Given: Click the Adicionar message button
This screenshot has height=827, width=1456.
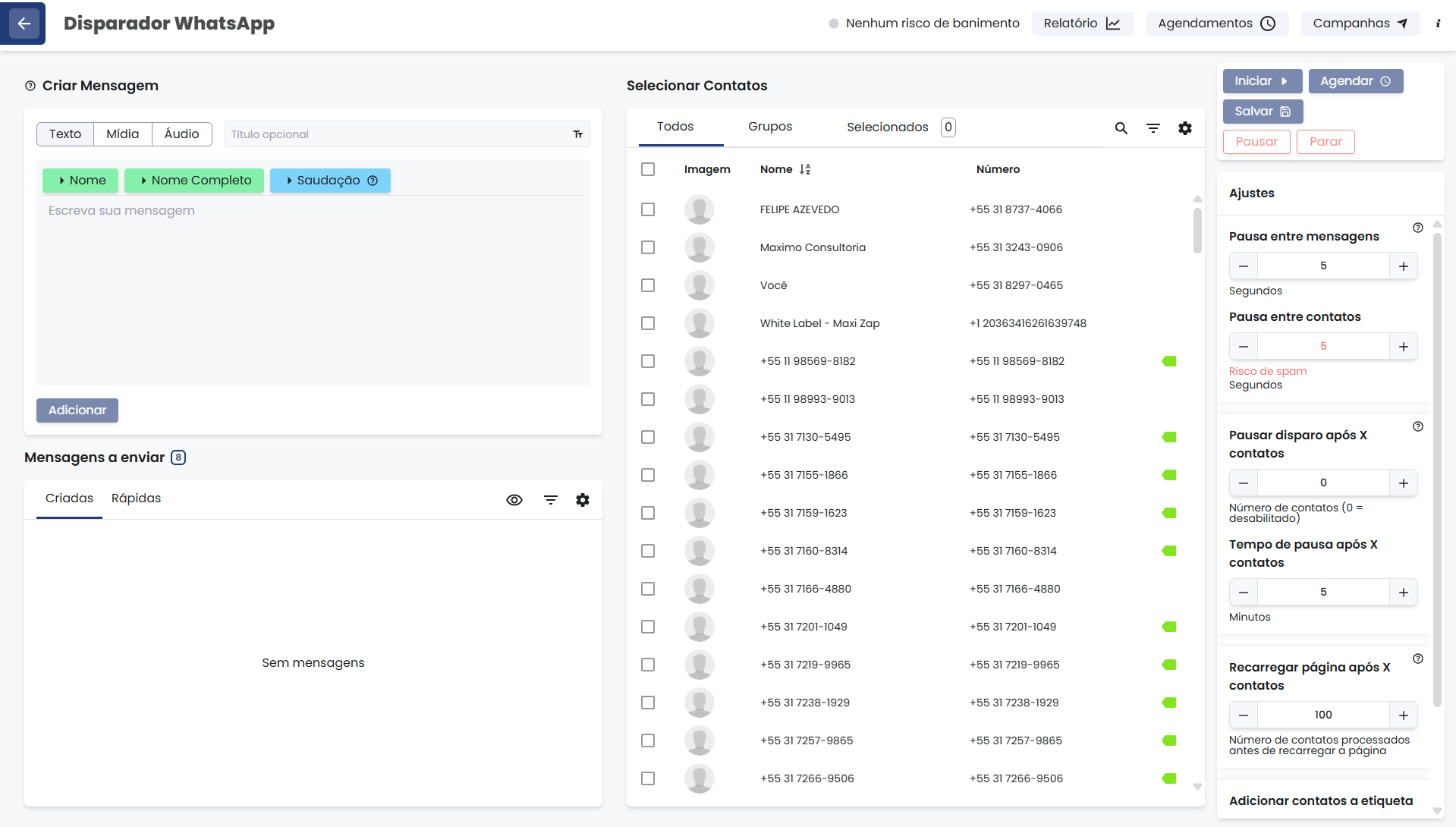Looking at the screenshot, I should point(77,410).
